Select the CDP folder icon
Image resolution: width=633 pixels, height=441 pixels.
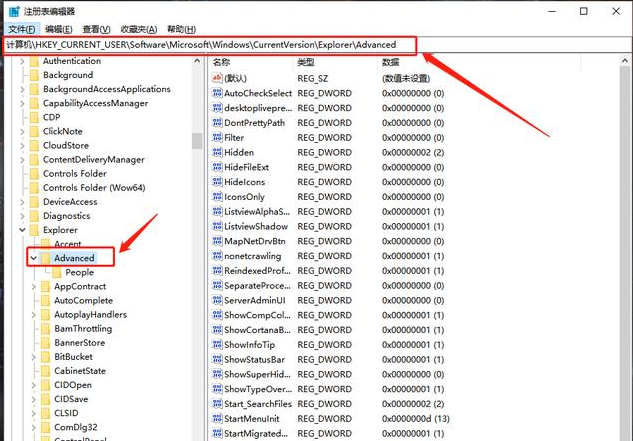pyautogui.click(x=34, y=117)
